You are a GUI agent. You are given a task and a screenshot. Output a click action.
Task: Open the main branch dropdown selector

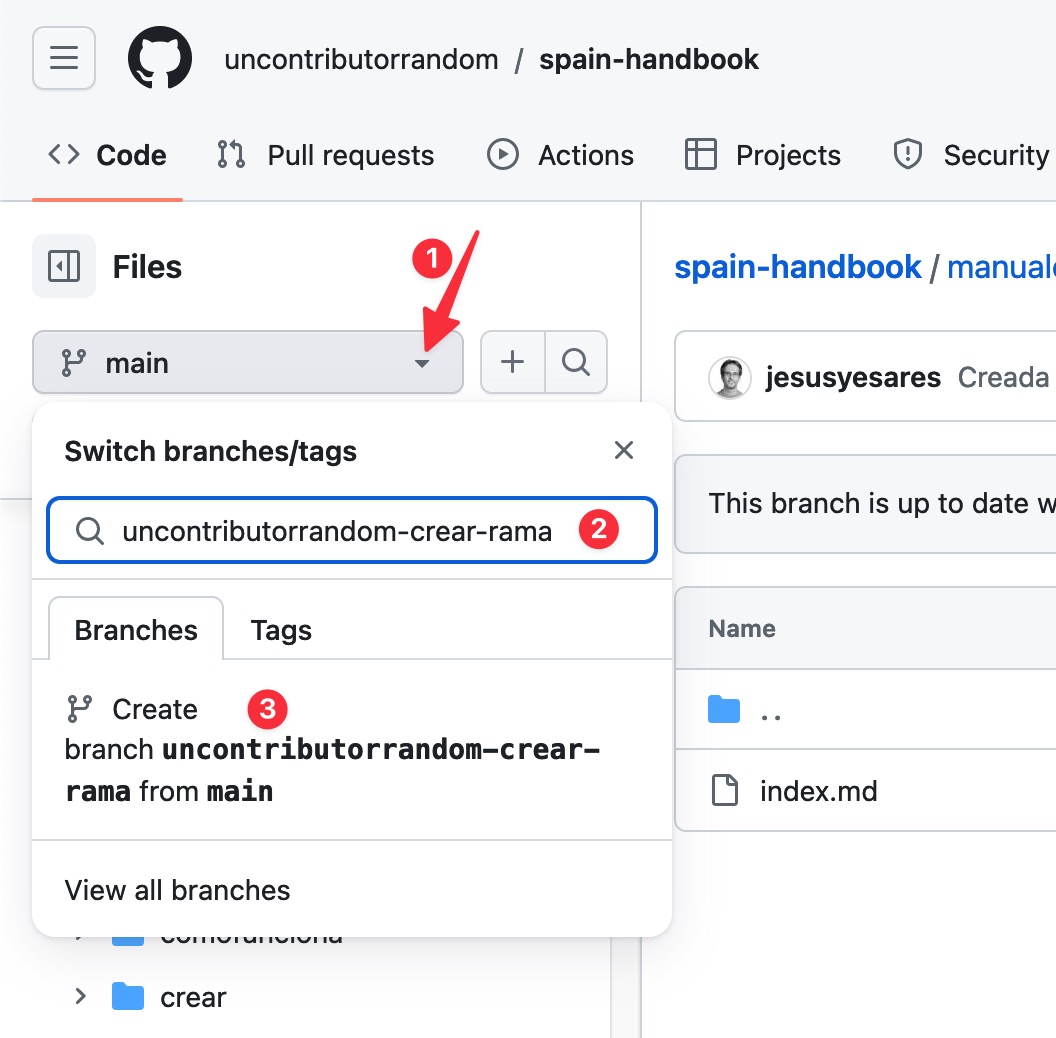(248, 362)
